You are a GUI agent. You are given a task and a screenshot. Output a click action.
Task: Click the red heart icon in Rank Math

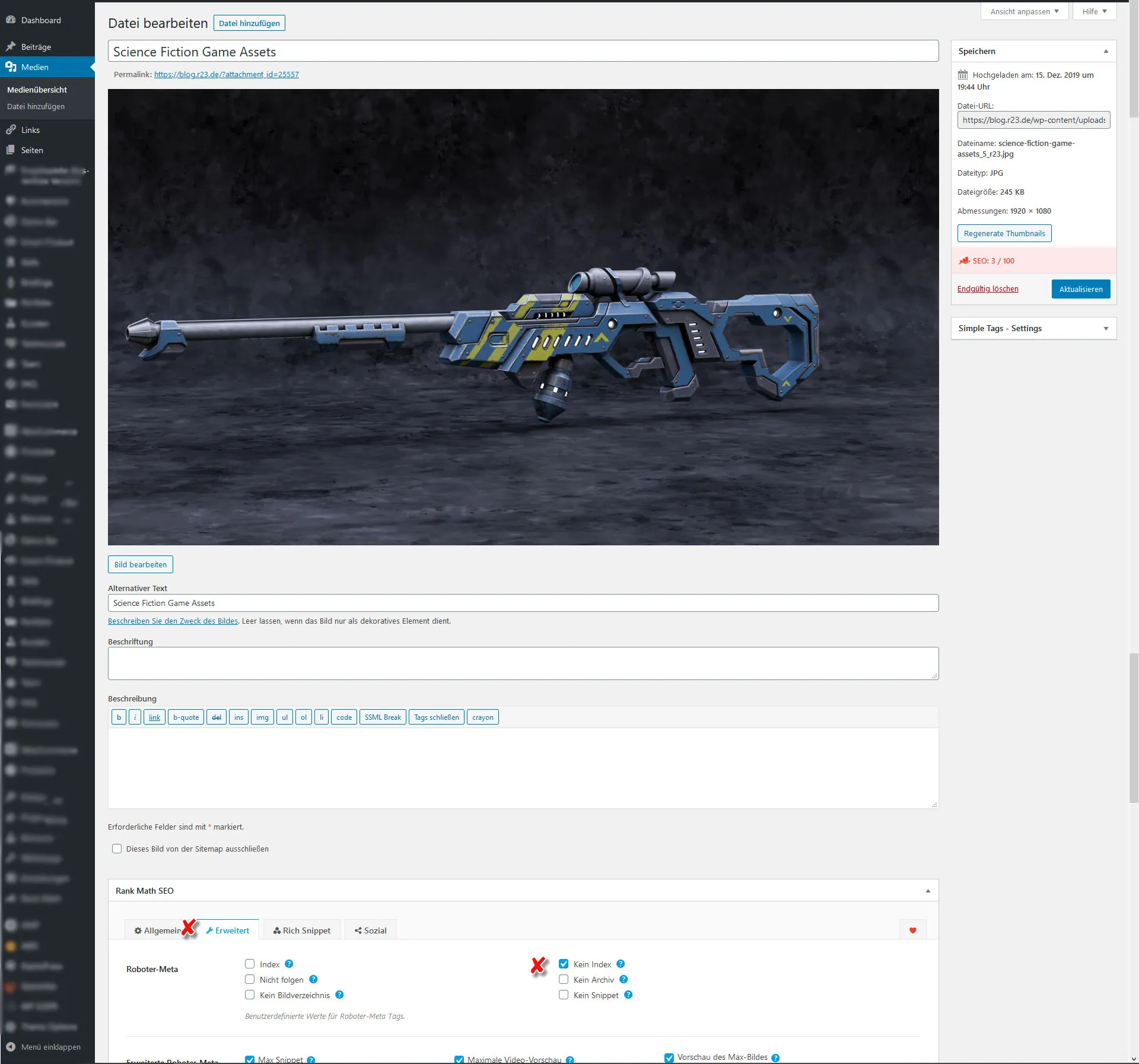pos(912,930)
